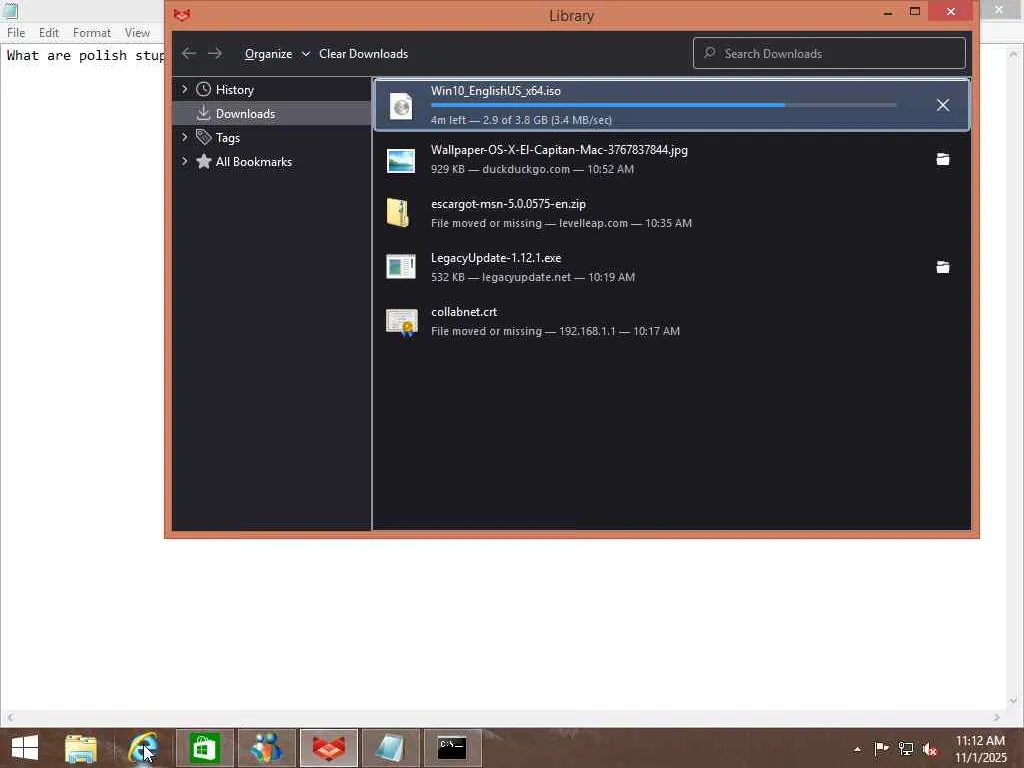Click the History clock icon

204,89
